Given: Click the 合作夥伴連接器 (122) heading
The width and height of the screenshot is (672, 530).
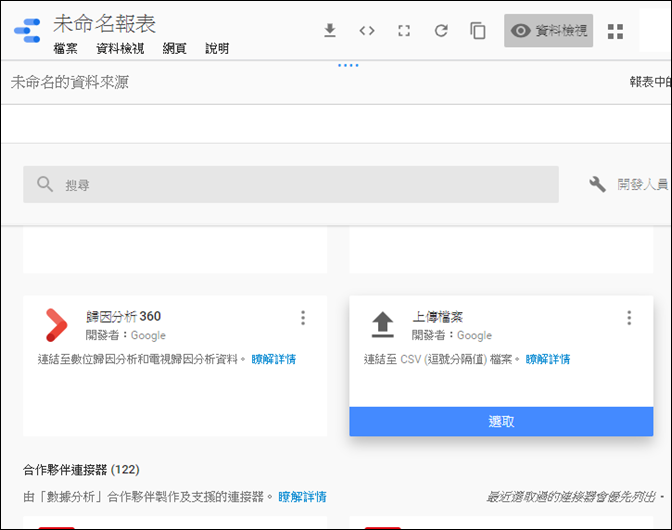Looking at the screenshot, I should [81, 470].
